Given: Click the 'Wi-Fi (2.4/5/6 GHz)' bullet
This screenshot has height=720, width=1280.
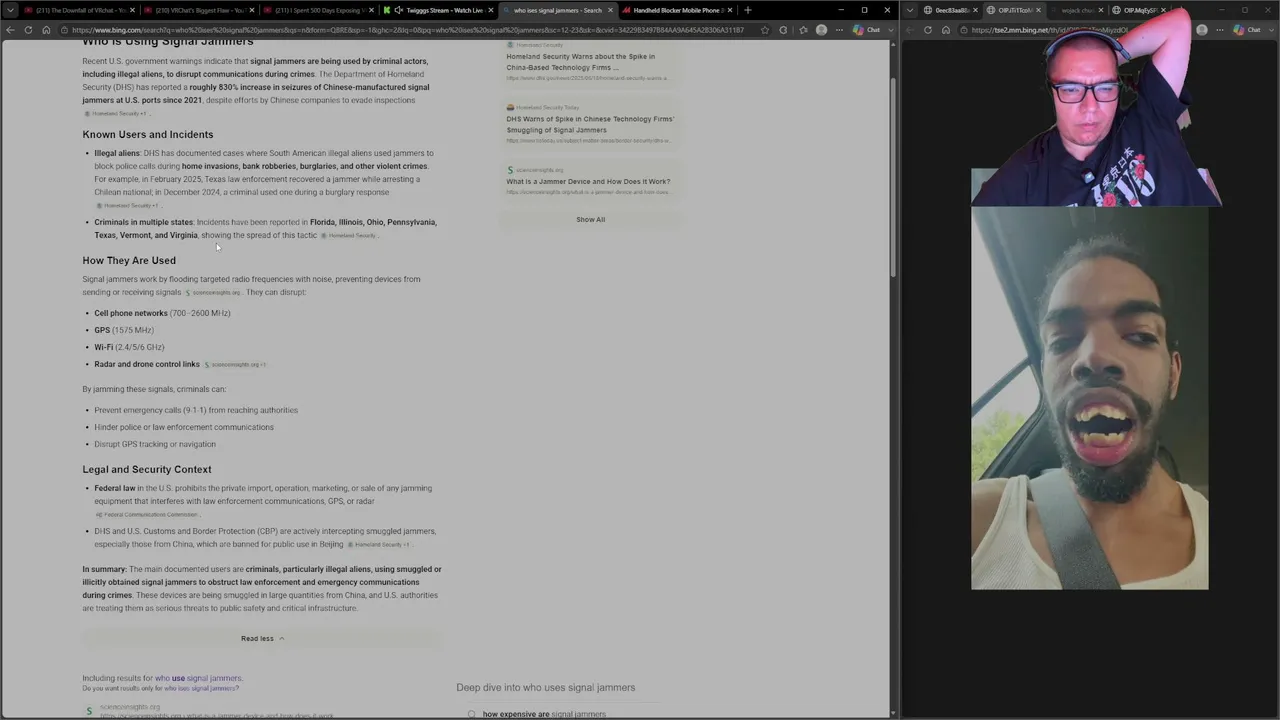Looking at the screenshot, I should point(129,347).
